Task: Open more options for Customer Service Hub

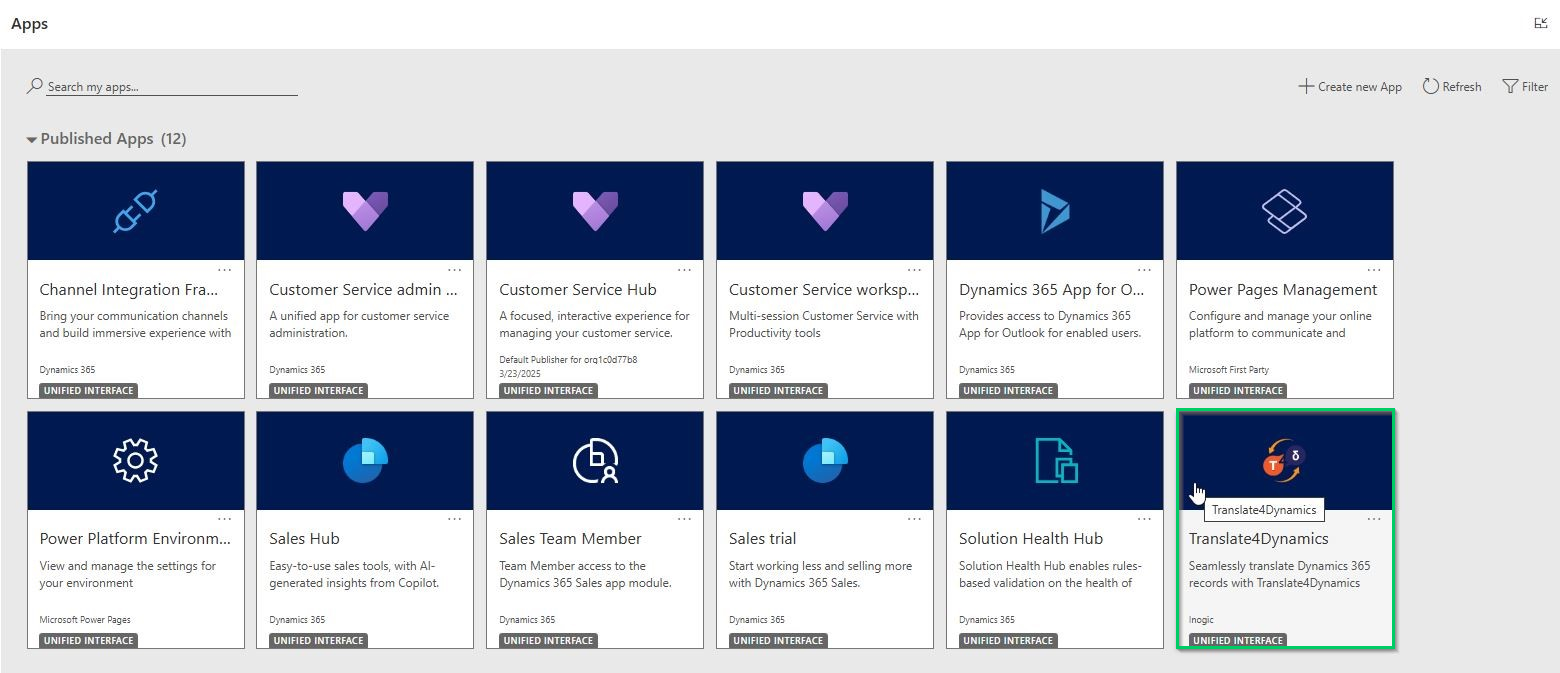Action: coord(685,270)
